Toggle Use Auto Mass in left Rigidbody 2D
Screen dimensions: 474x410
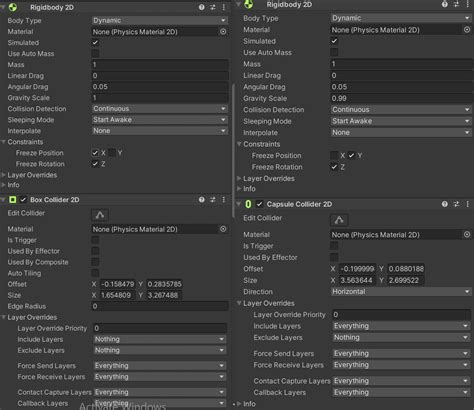tap(95, 54)
